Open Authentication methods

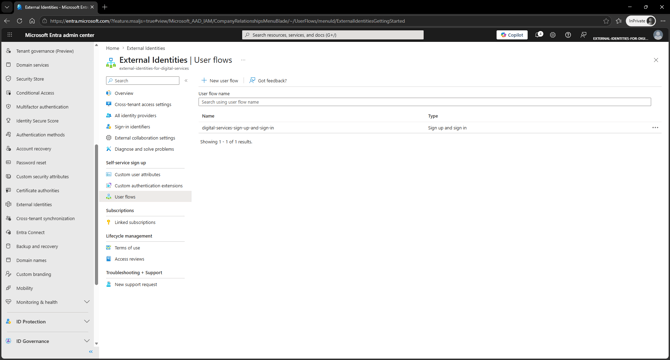[x=41, y=135]
